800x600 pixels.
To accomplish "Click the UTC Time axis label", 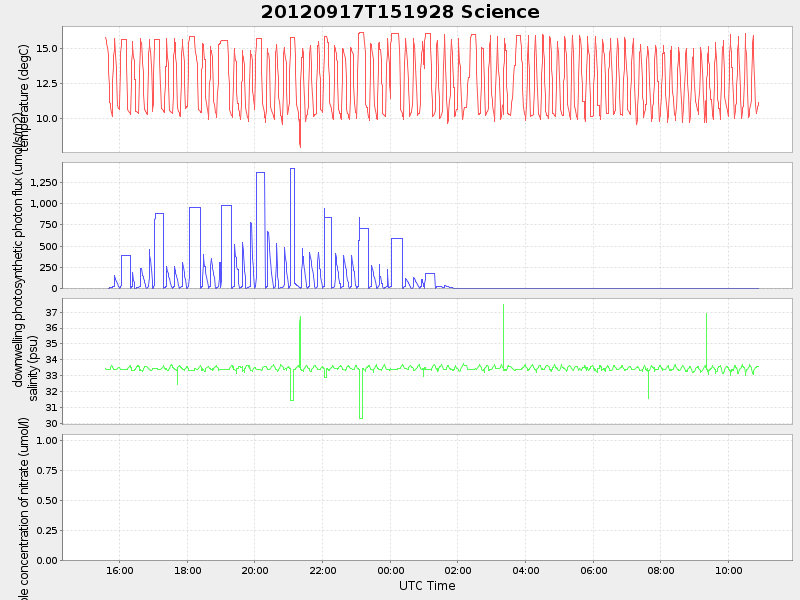I will coord(427,586).
